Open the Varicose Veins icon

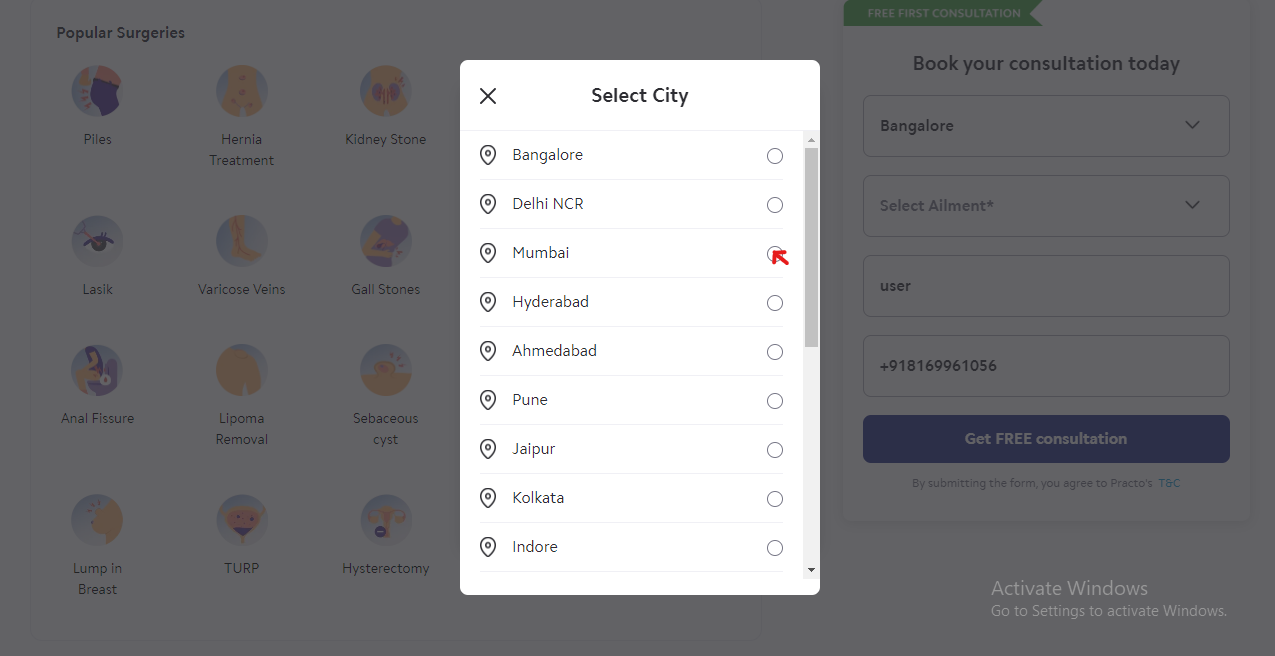point(241,241)
